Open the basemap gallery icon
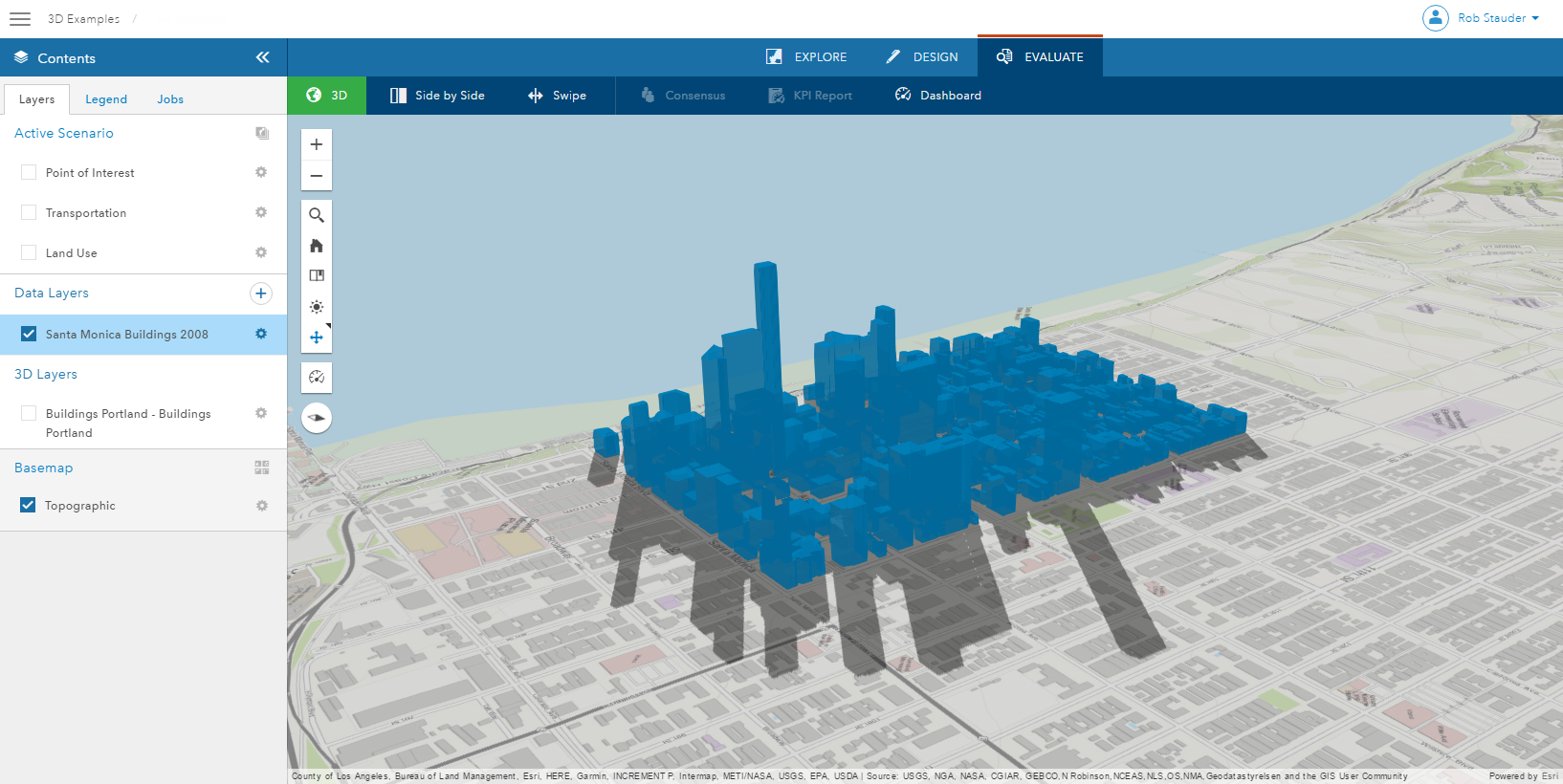This screenshot has height=784, width=1563. click(262, 468)
